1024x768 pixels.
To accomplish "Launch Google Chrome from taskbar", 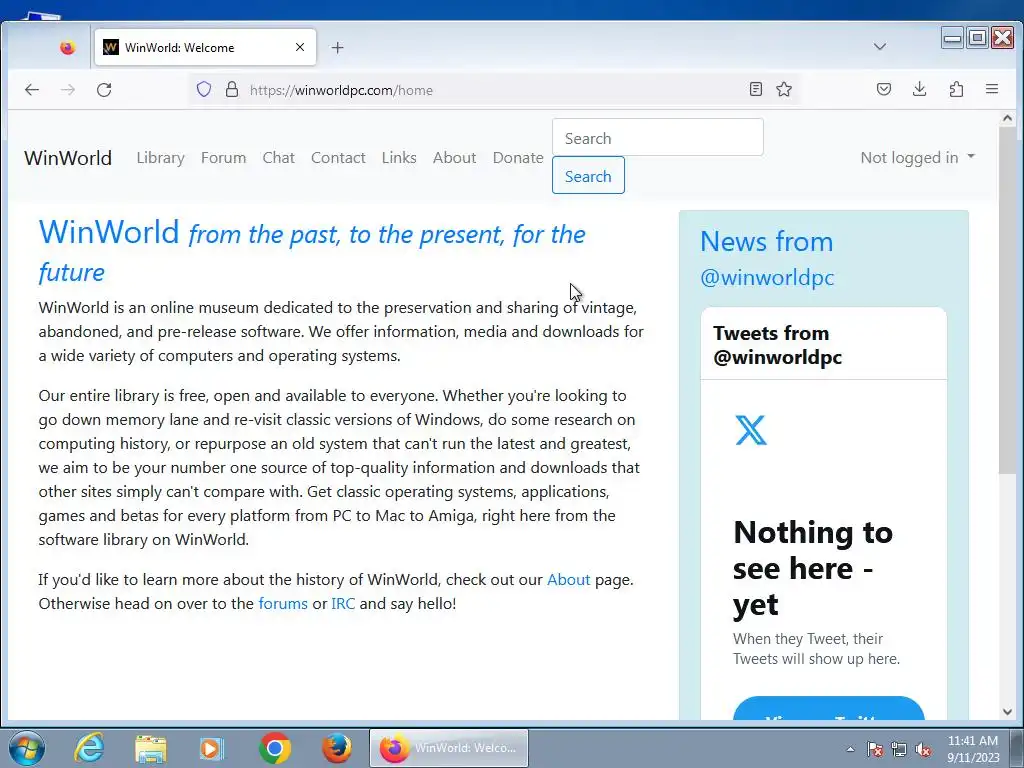I will [x=275, y=748].
